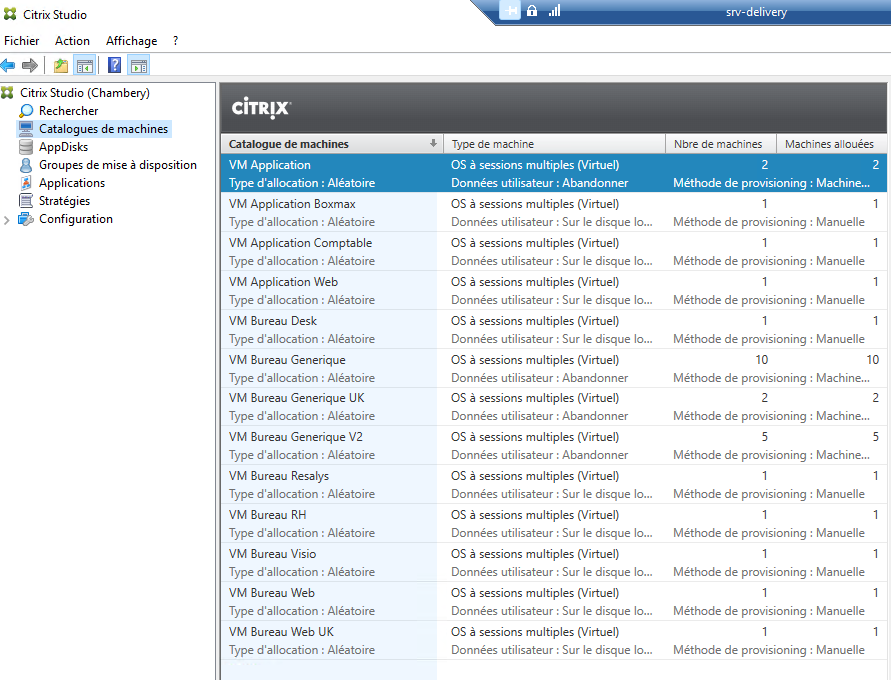Select the VM Application Web catalog
Viewport: 891px width, 680px height.
(554, 290)
